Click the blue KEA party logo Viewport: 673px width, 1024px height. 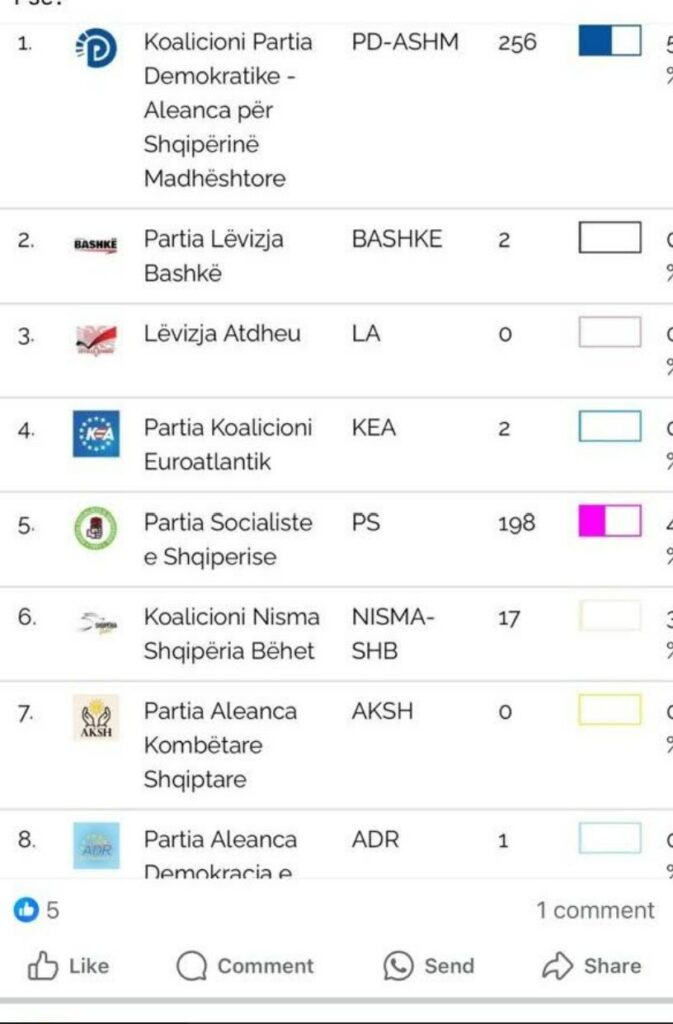click(x=96, y=434)
